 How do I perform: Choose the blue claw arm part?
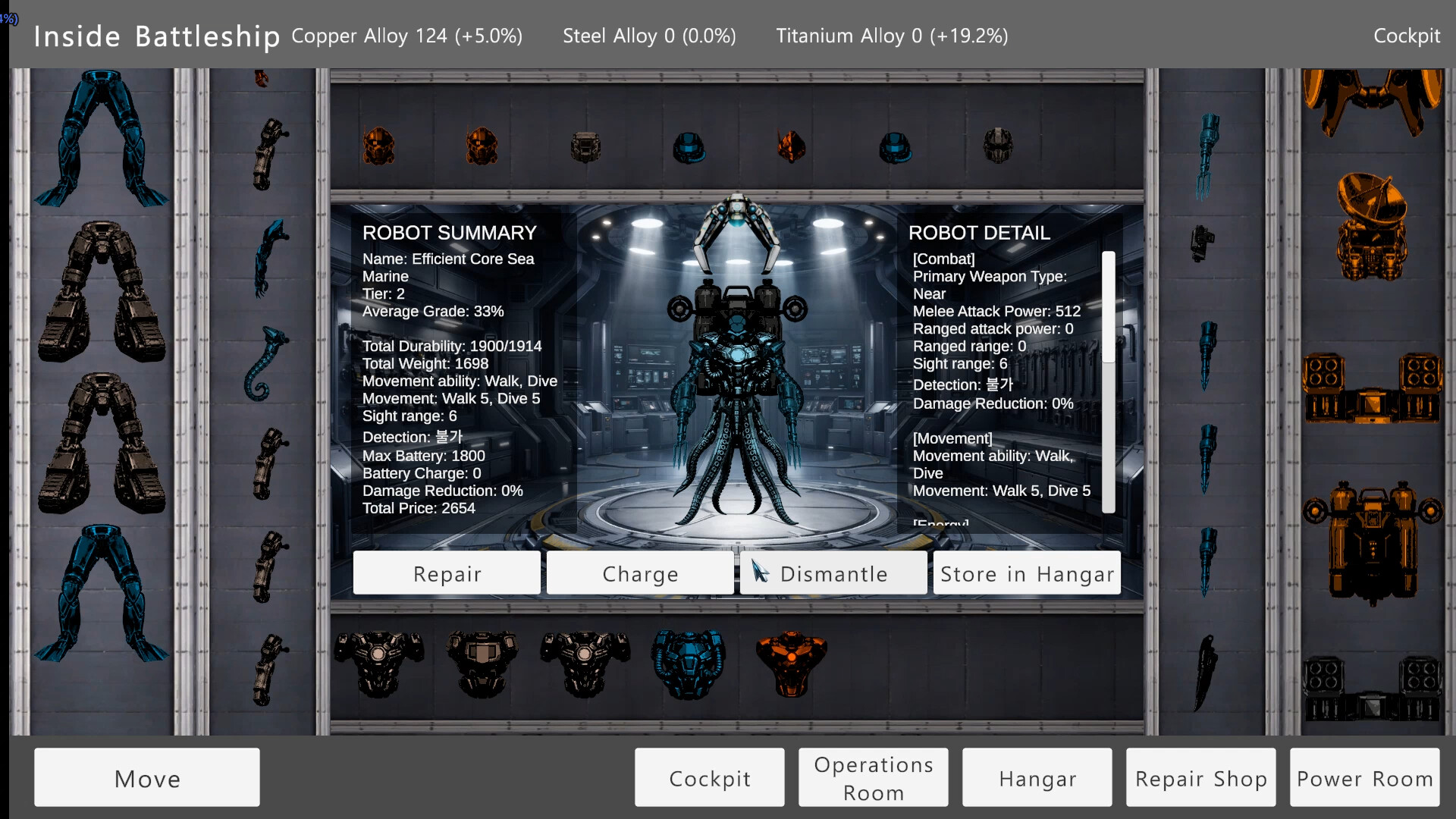[x=269, y=258]
